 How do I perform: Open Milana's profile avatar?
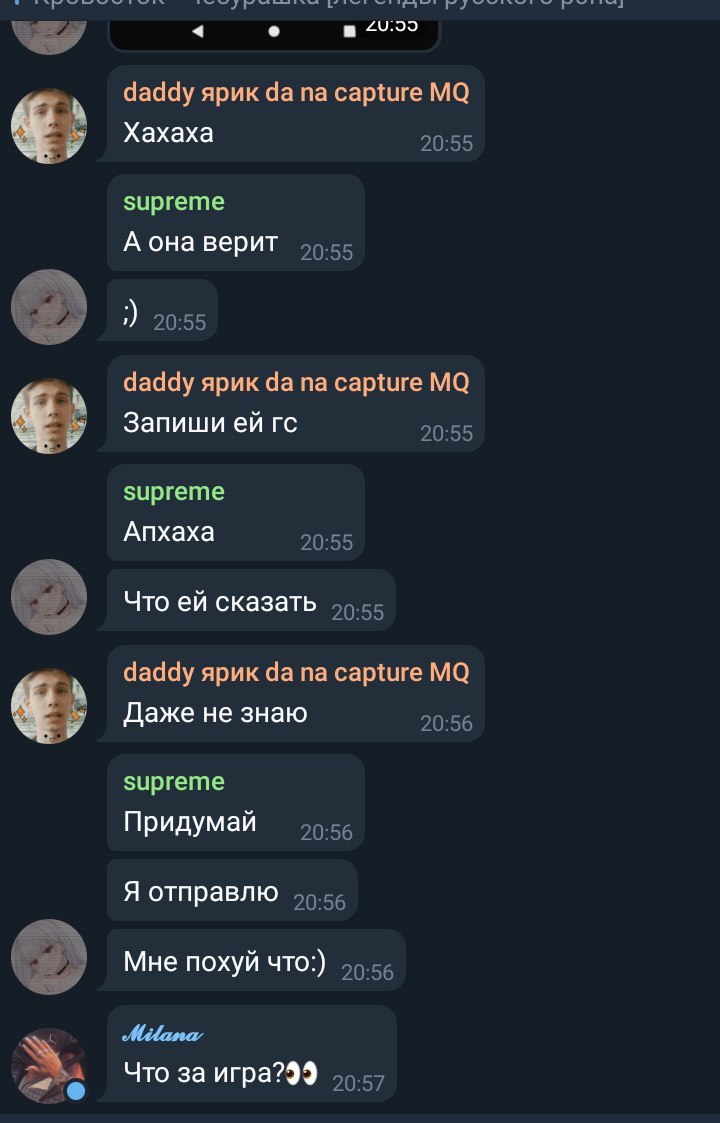[x=49, y=1066]
